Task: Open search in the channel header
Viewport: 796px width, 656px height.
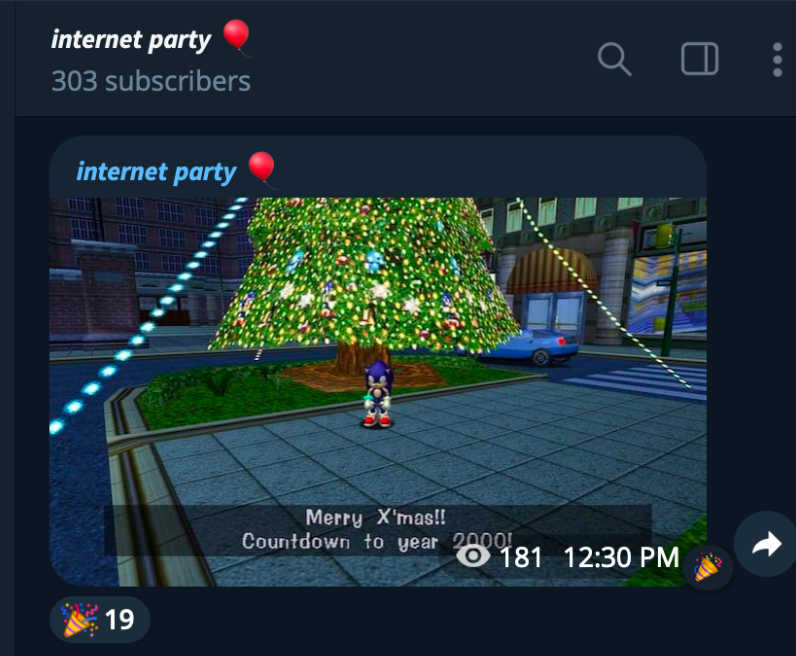Action: point(614,59)
